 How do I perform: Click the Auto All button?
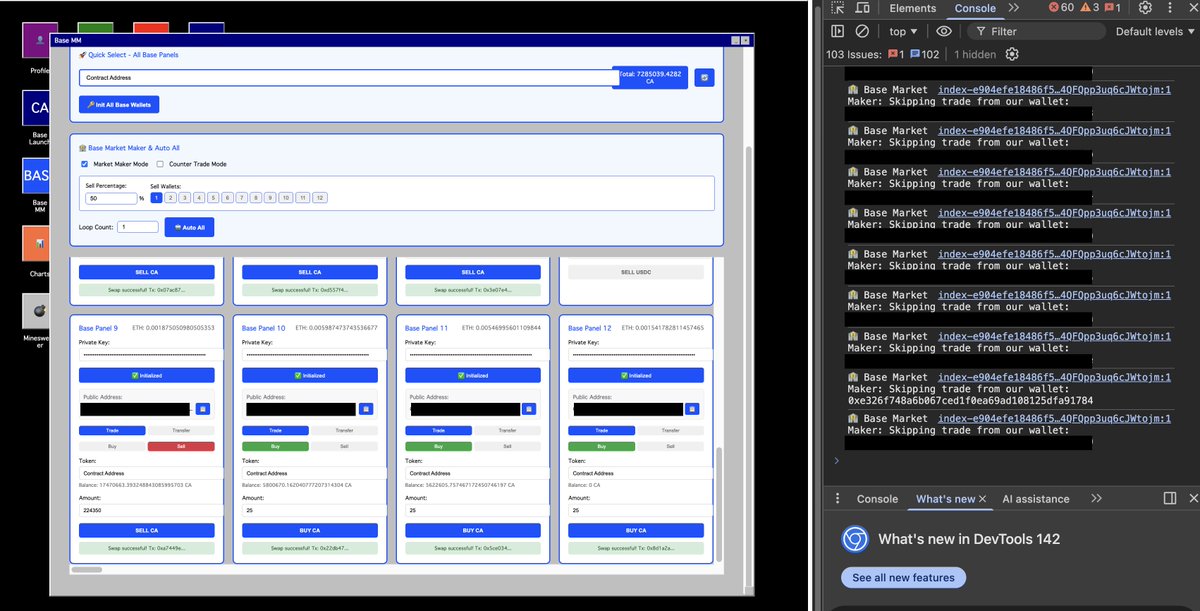coord(189,227)
